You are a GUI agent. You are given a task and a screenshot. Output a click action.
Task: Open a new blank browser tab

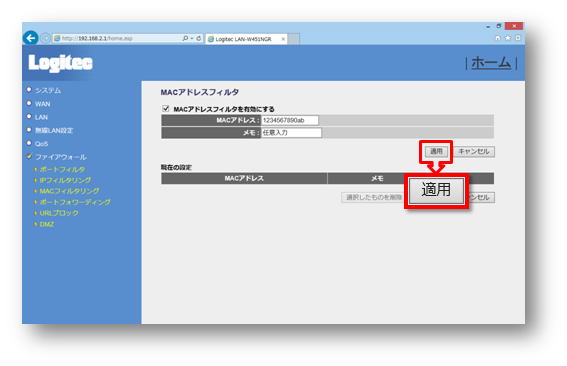(294, 39)
